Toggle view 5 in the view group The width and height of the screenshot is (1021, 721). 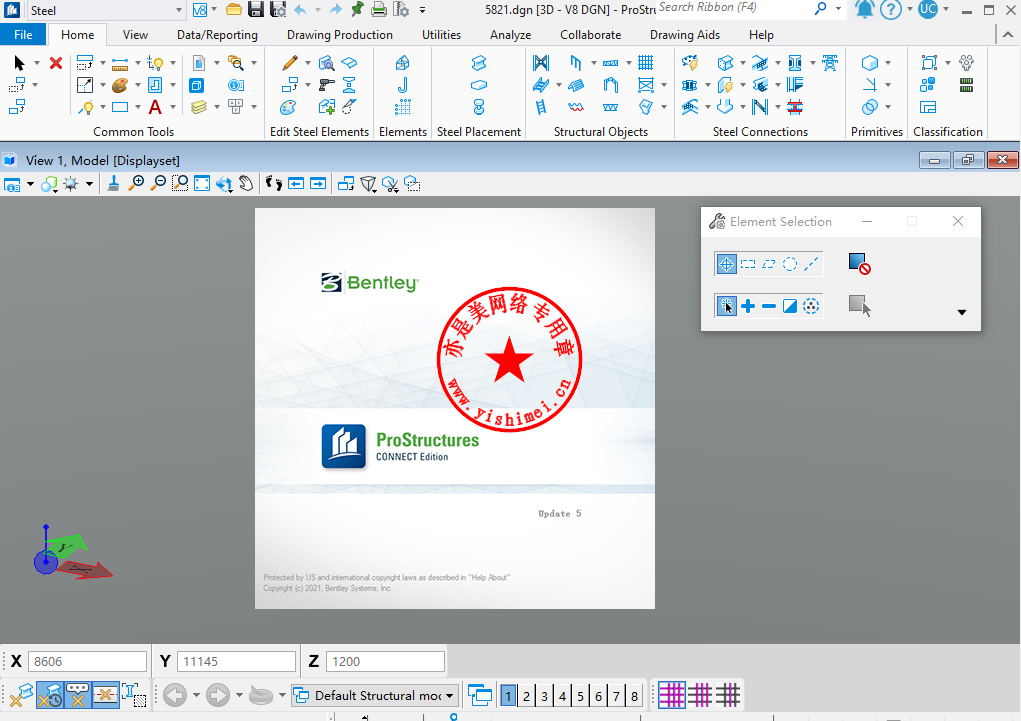click(580, 696)
